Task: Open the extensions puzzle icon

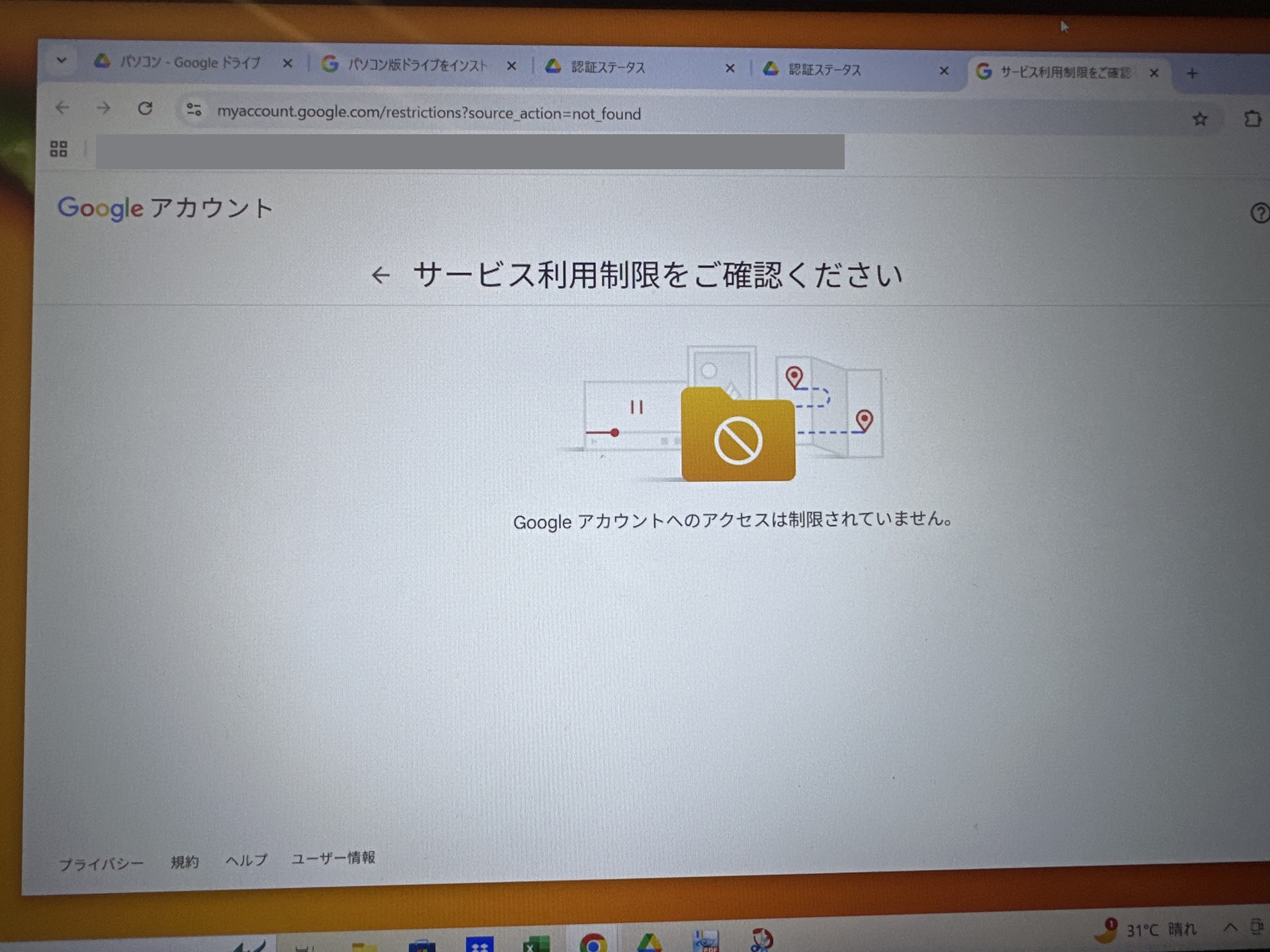Action: 1252,120
